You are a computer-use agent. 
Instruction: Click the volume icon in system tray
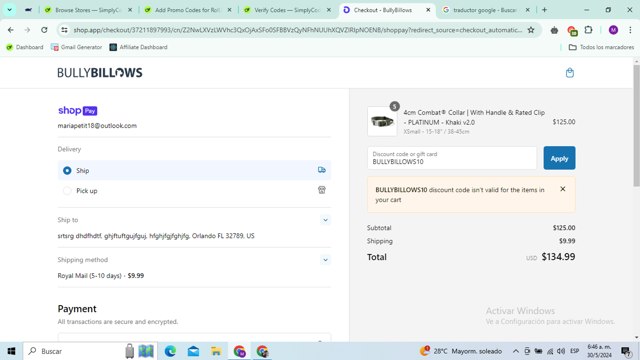tap(561, 351)
